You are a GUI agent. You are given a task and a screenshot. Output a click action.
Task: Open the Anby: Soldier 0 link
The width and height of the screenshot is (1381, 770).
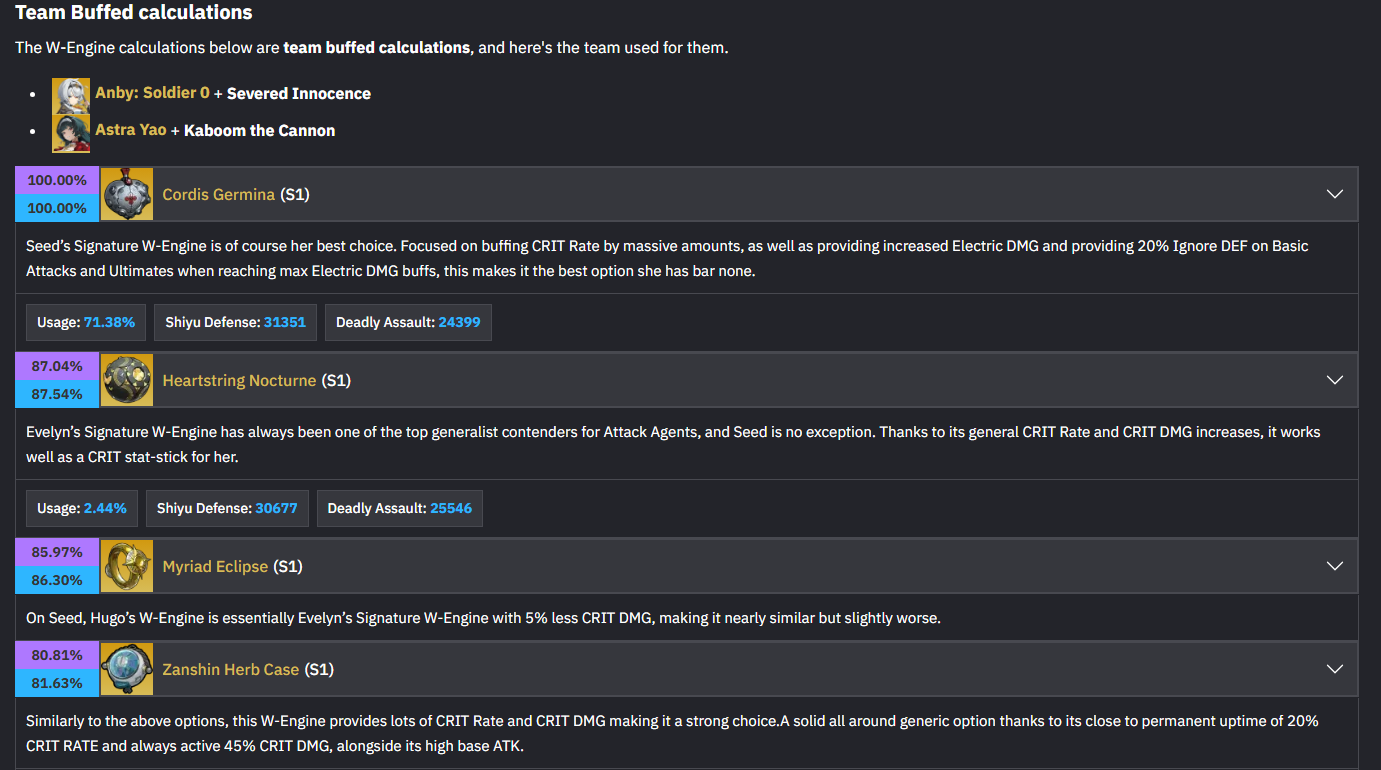coord(152,93)
